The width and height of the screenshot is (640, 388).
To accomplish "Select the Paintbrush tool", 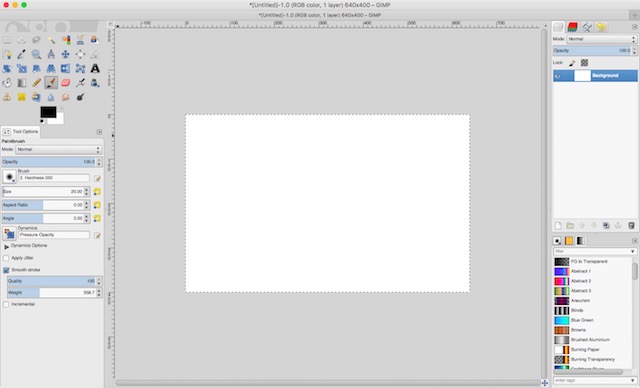I will coord(51,83).
